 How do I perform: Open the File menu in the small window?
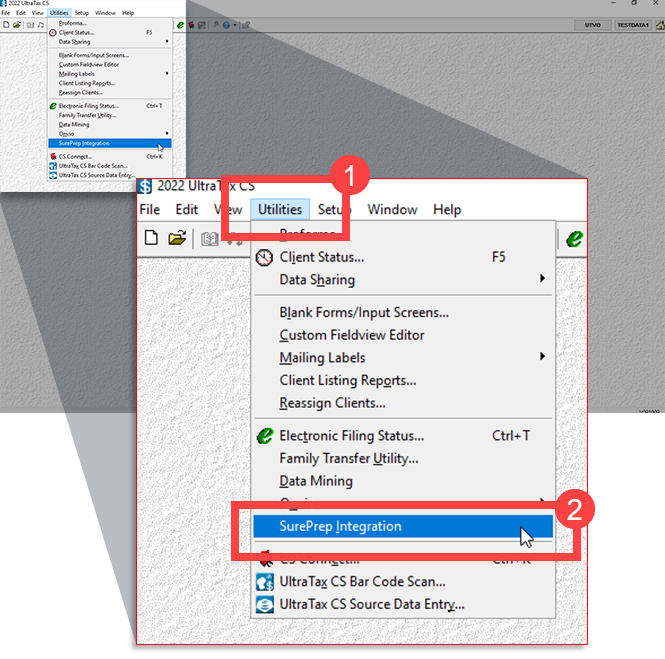[6, 13]
